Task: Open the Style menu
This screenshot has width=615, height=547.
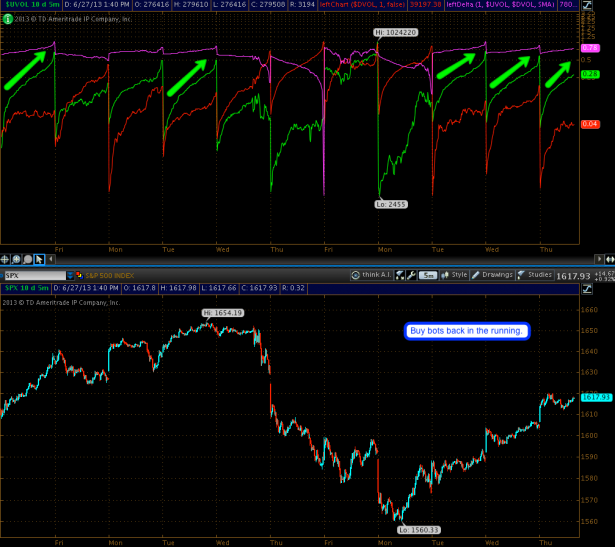Action: tap(454, 275)
